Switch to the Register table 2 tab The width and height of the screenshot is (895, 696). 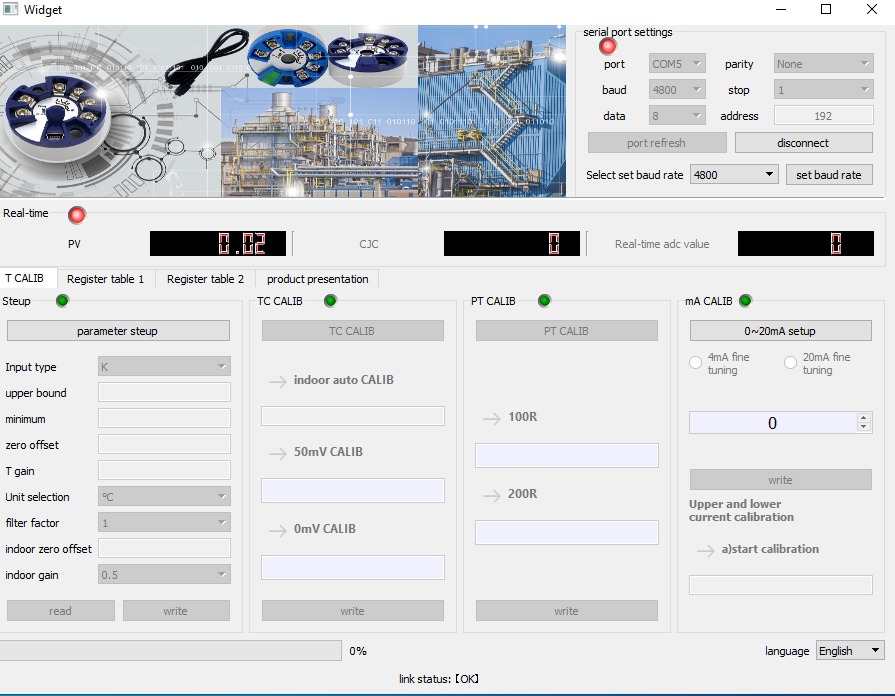(x=205, y=279)
